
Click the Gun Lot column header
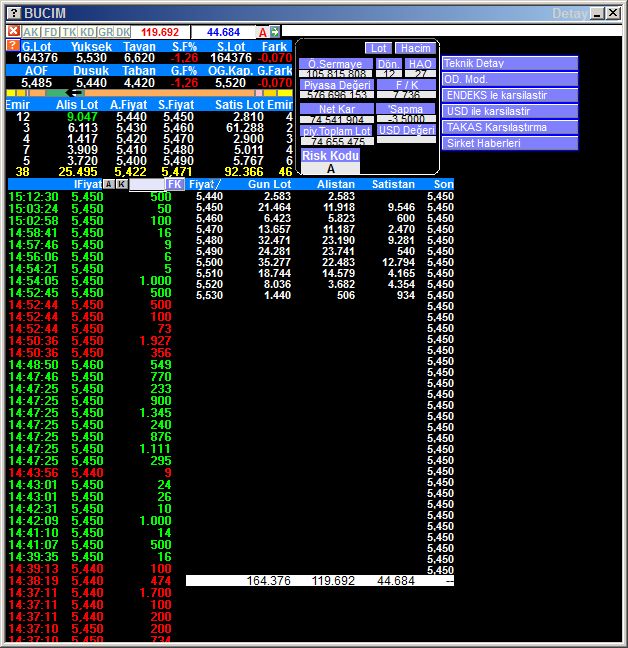point(269,184)
